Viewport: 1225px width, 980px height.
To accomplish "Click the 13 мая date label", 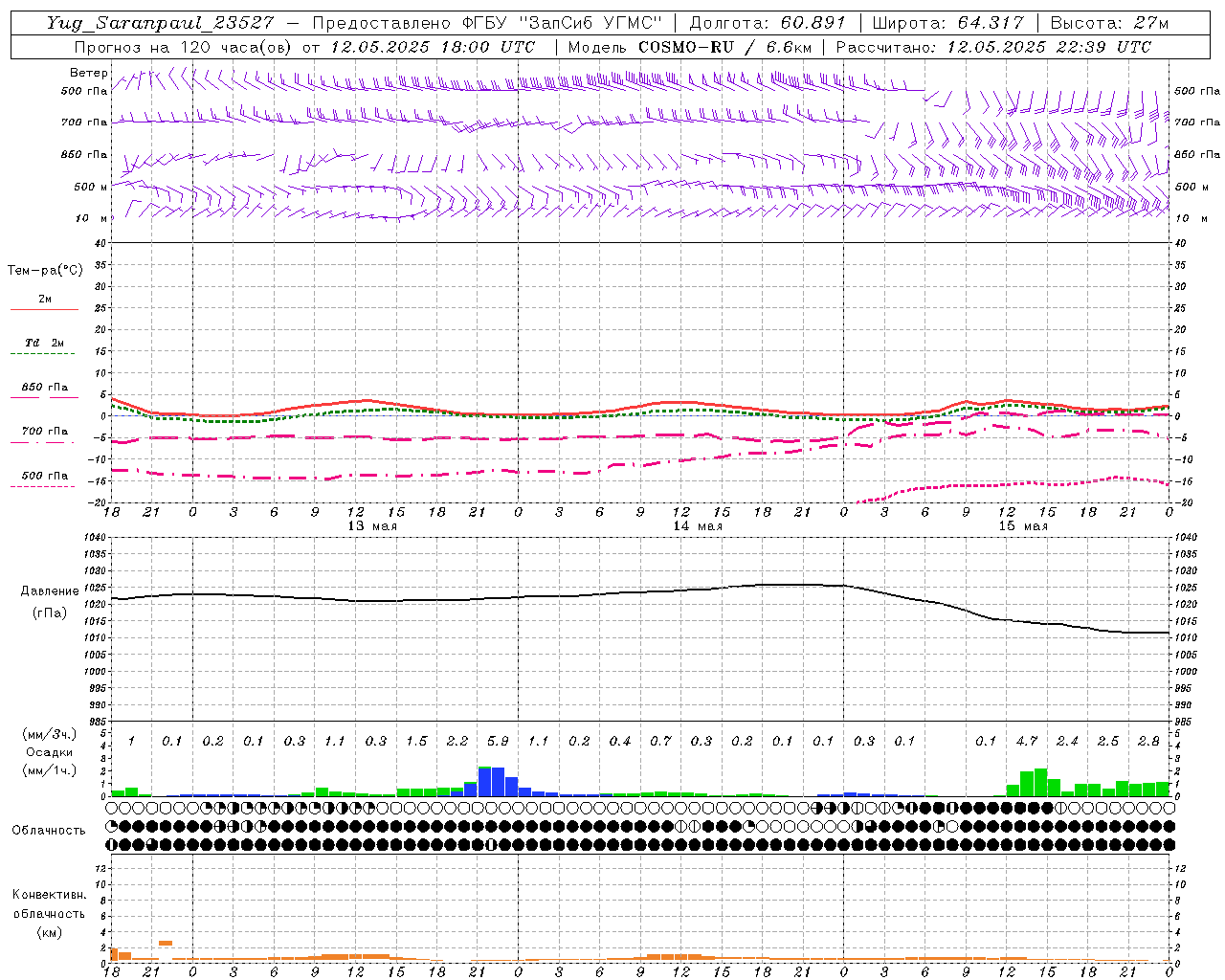I will [372, 526].
